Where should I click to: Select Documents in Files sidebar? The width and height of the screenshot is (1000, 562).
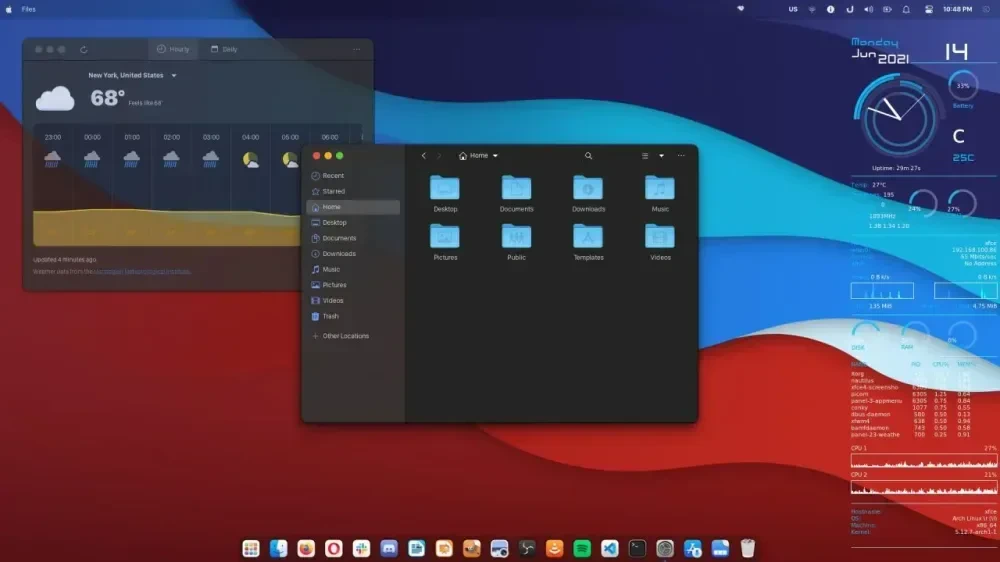pyautogui.click(x=353, y=238)
